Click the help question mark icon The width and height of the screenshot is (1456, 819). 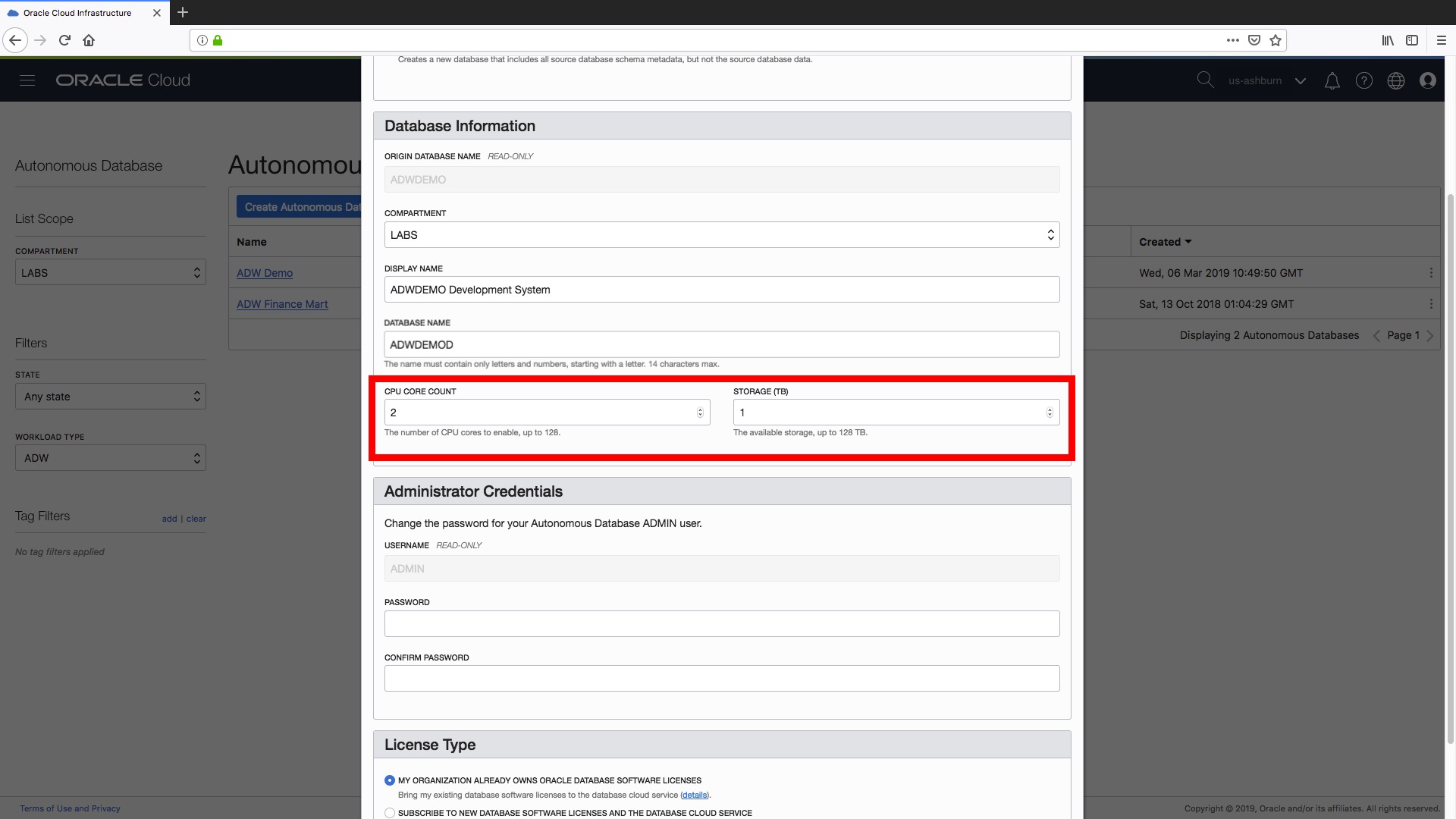coord(1364,80)
